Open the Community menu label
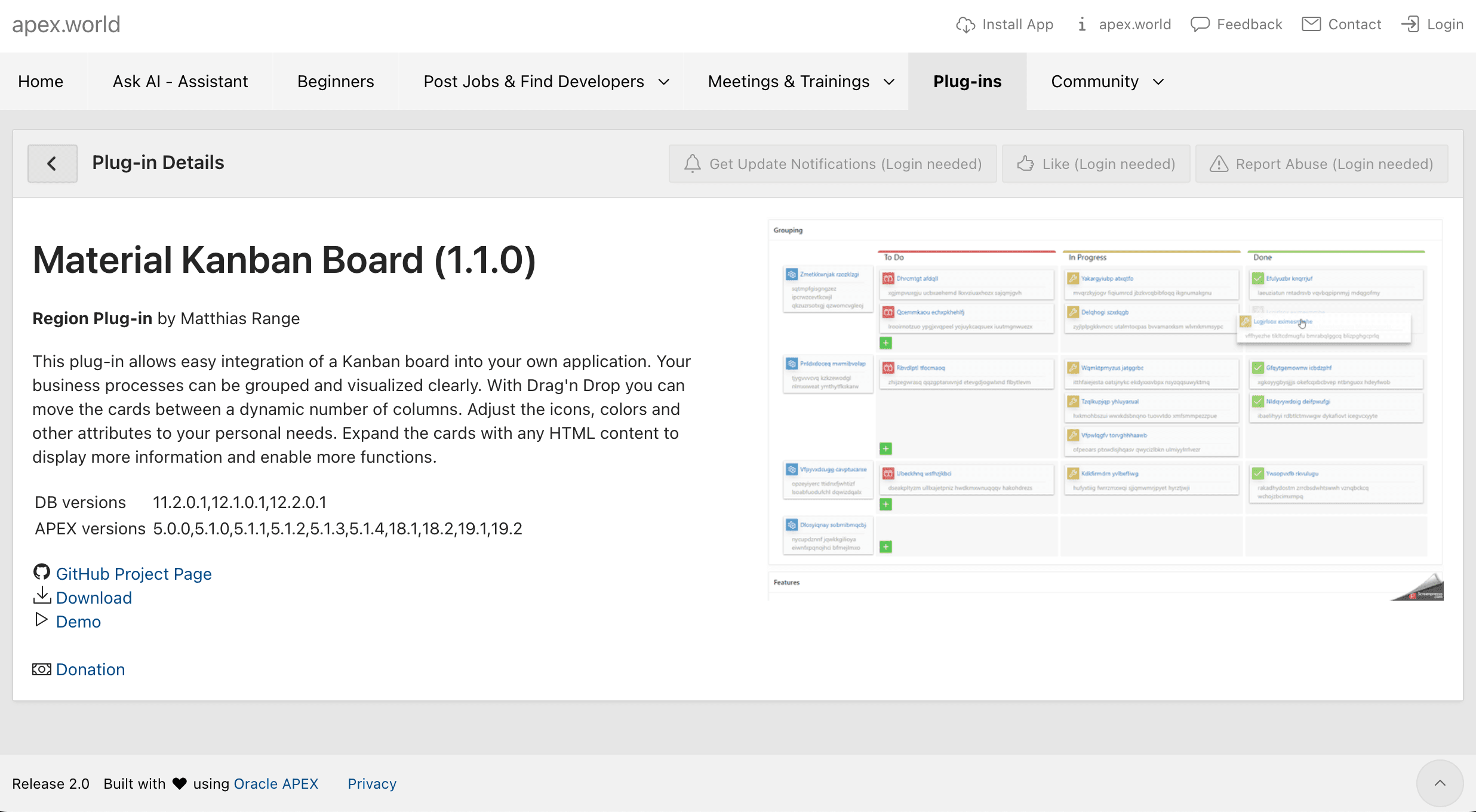1476x812 pixels. click(x=1095, y=81)
